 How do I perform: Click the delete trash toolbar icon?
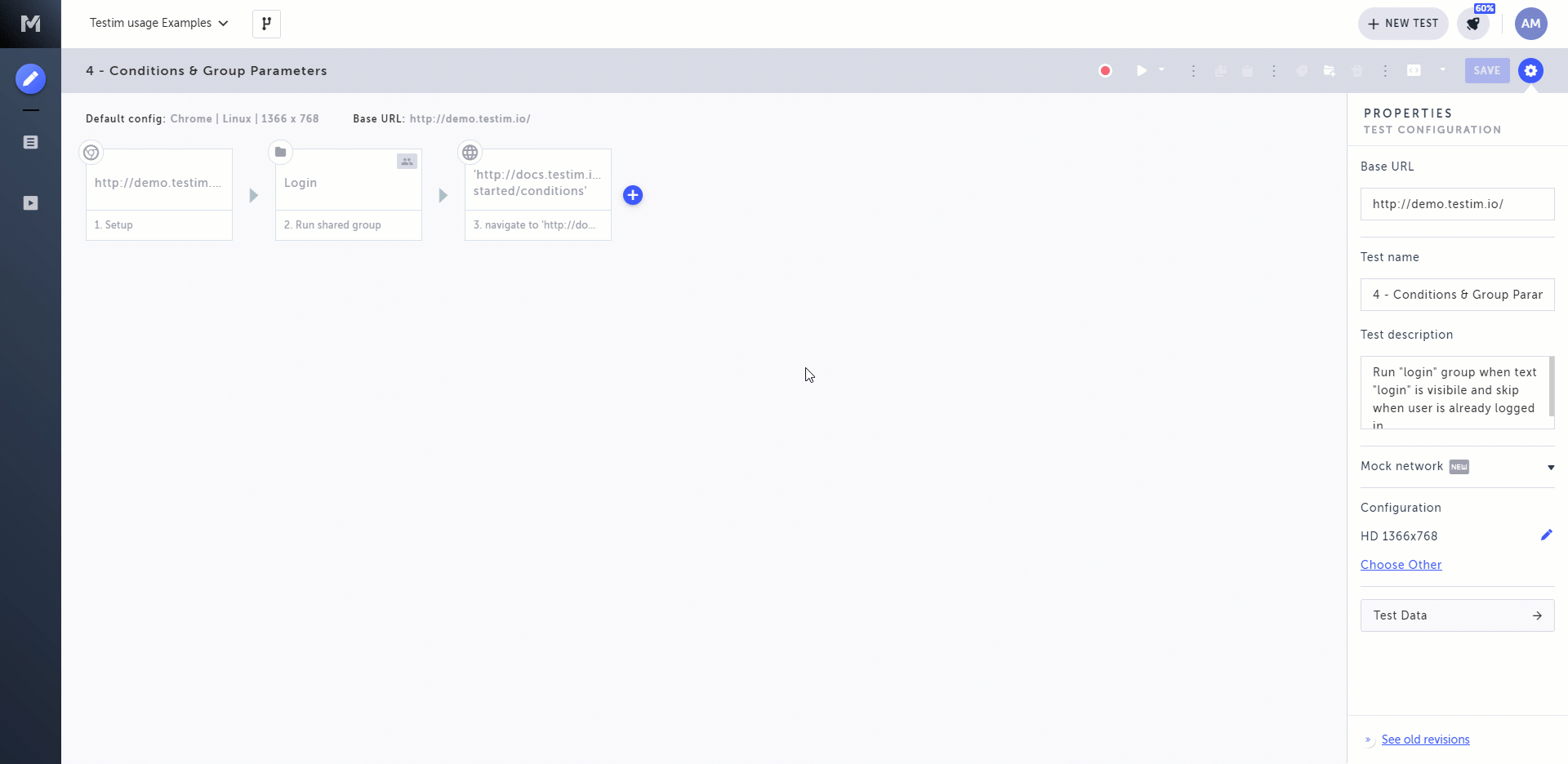pyautogui.click(x=1357, y=71)
